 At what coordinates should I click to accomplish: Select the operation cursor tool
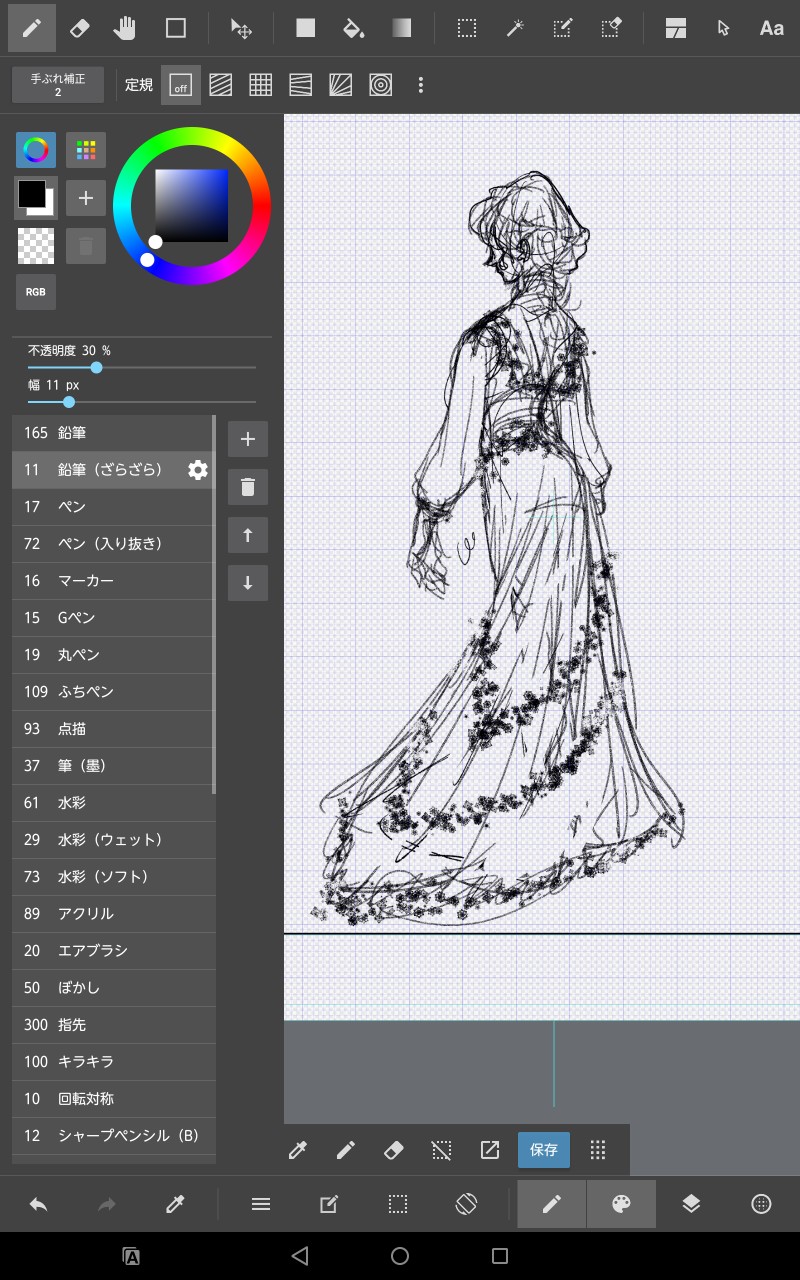[x=724, y=28]
